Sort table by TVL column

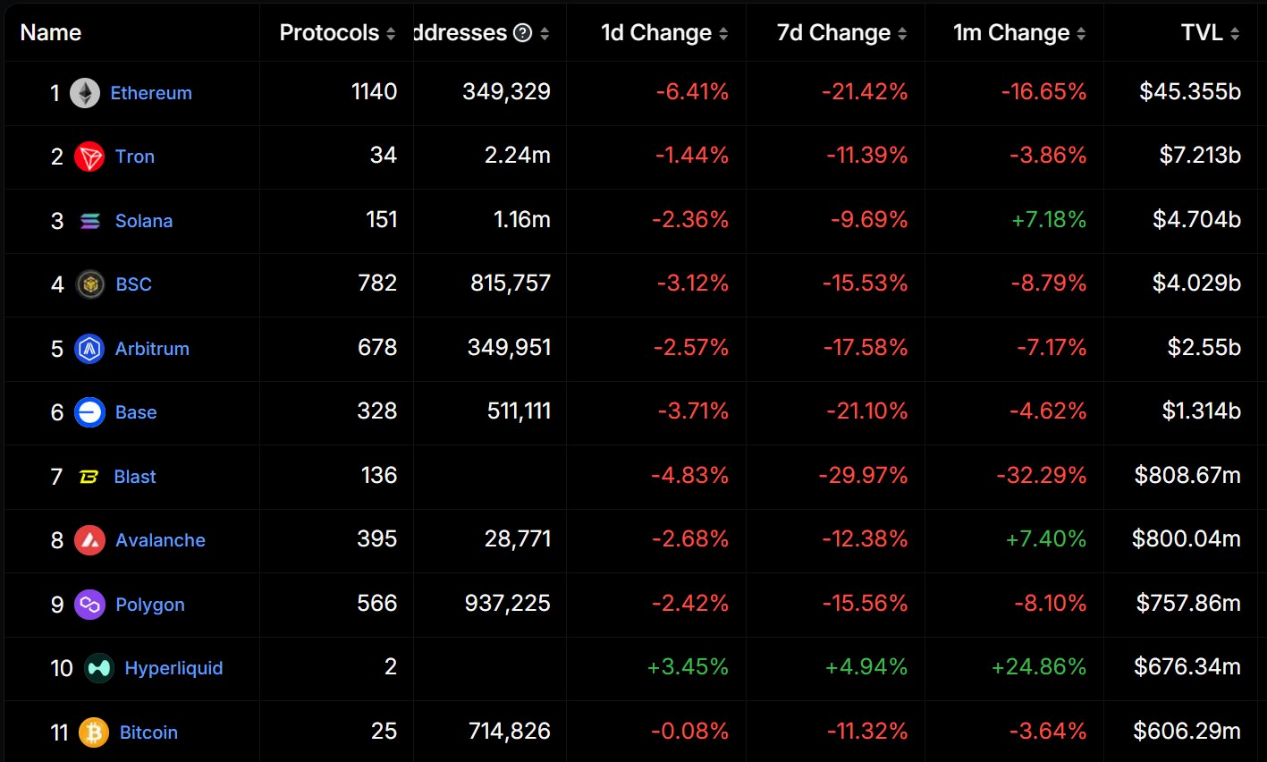click(x=1235, y=34)
